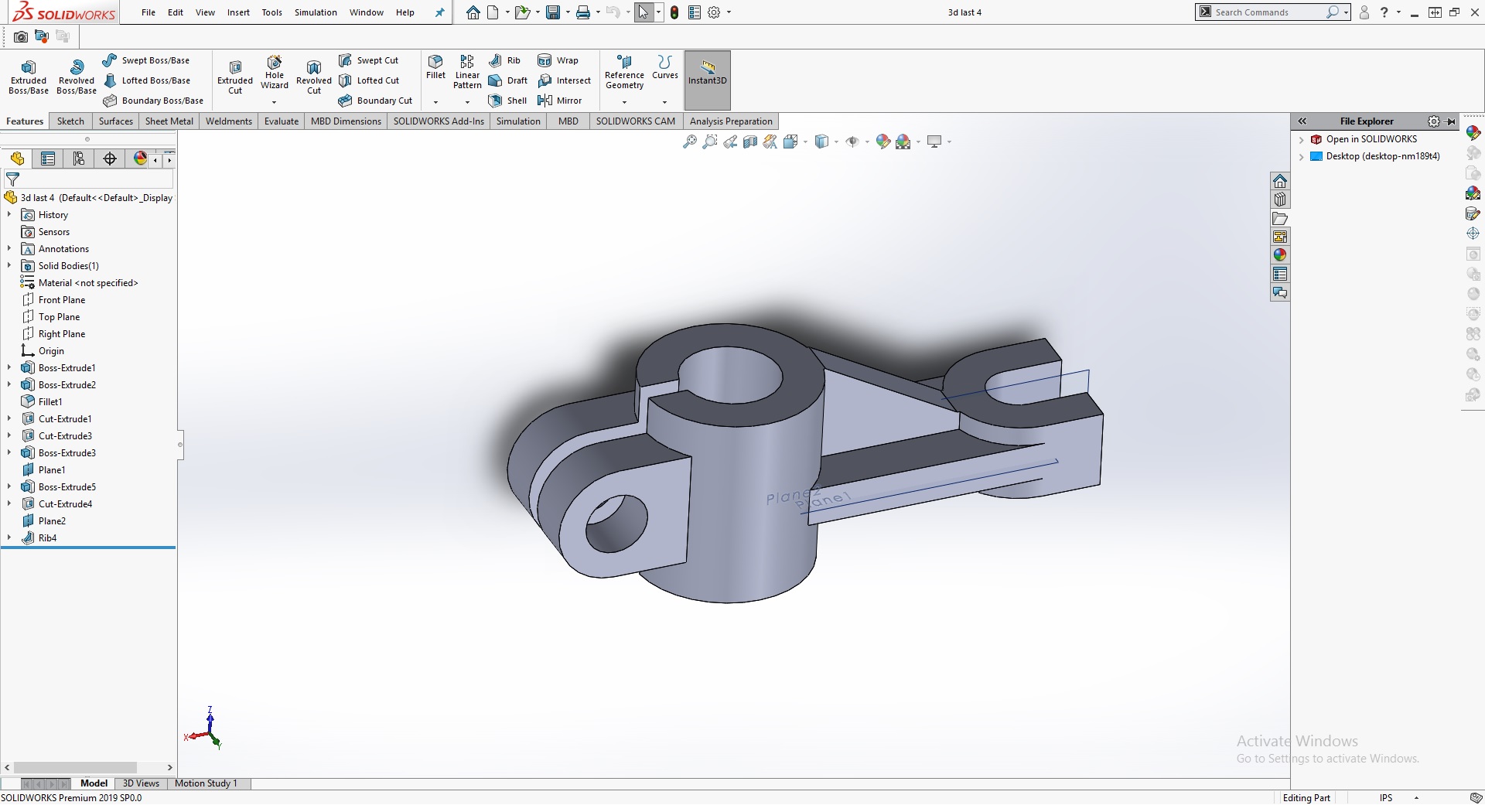The image size is (1485, 812).
Task: Open the Linear Pattern dropdown arrow
Action: [x=467, y=102]
